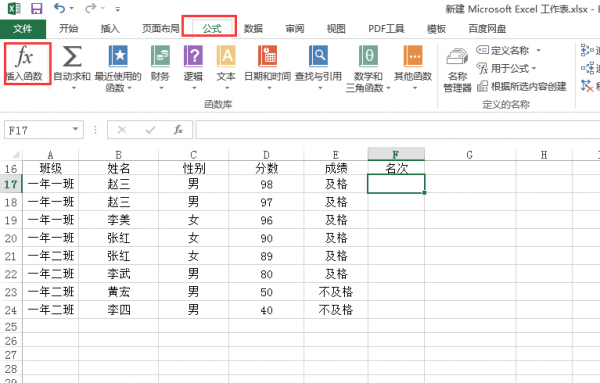Open Date and Time (日期和时间) functions
Image resolution: width=600 pixels, height=383 pixels.
point(268,63)
